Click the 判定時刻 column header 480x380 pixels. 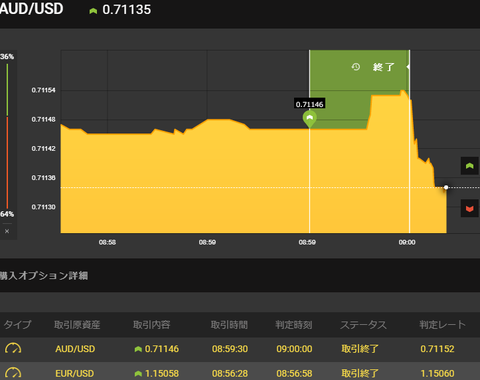pyautogui.click(x=294, y=325)
